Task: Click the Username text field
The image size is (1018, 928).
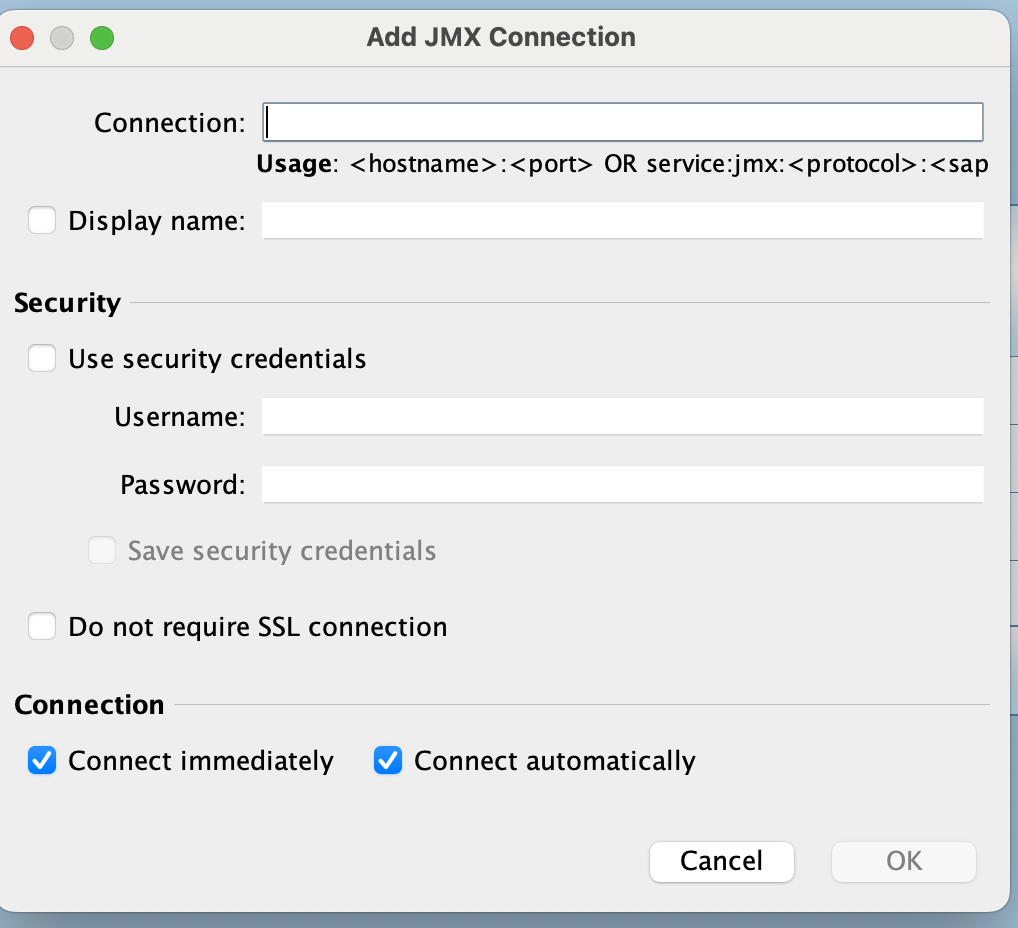Action: [x=623, y=416]
